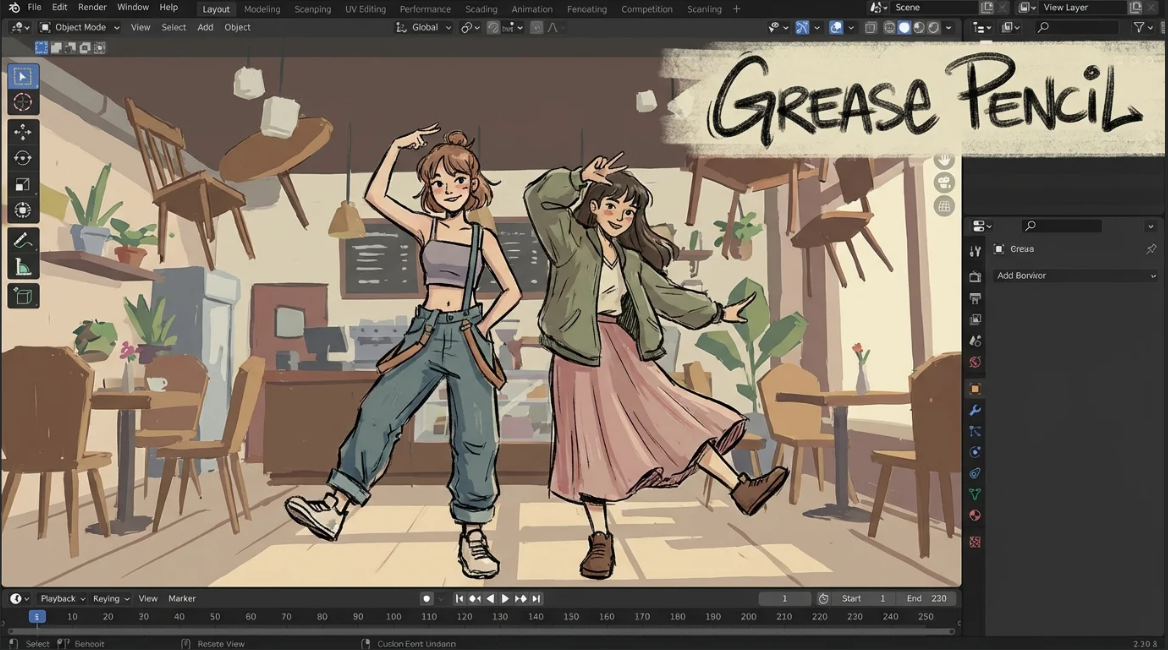Activate the 3D Cursor tool
Viewport: 1168px width, 650px height.
point(22,103)
